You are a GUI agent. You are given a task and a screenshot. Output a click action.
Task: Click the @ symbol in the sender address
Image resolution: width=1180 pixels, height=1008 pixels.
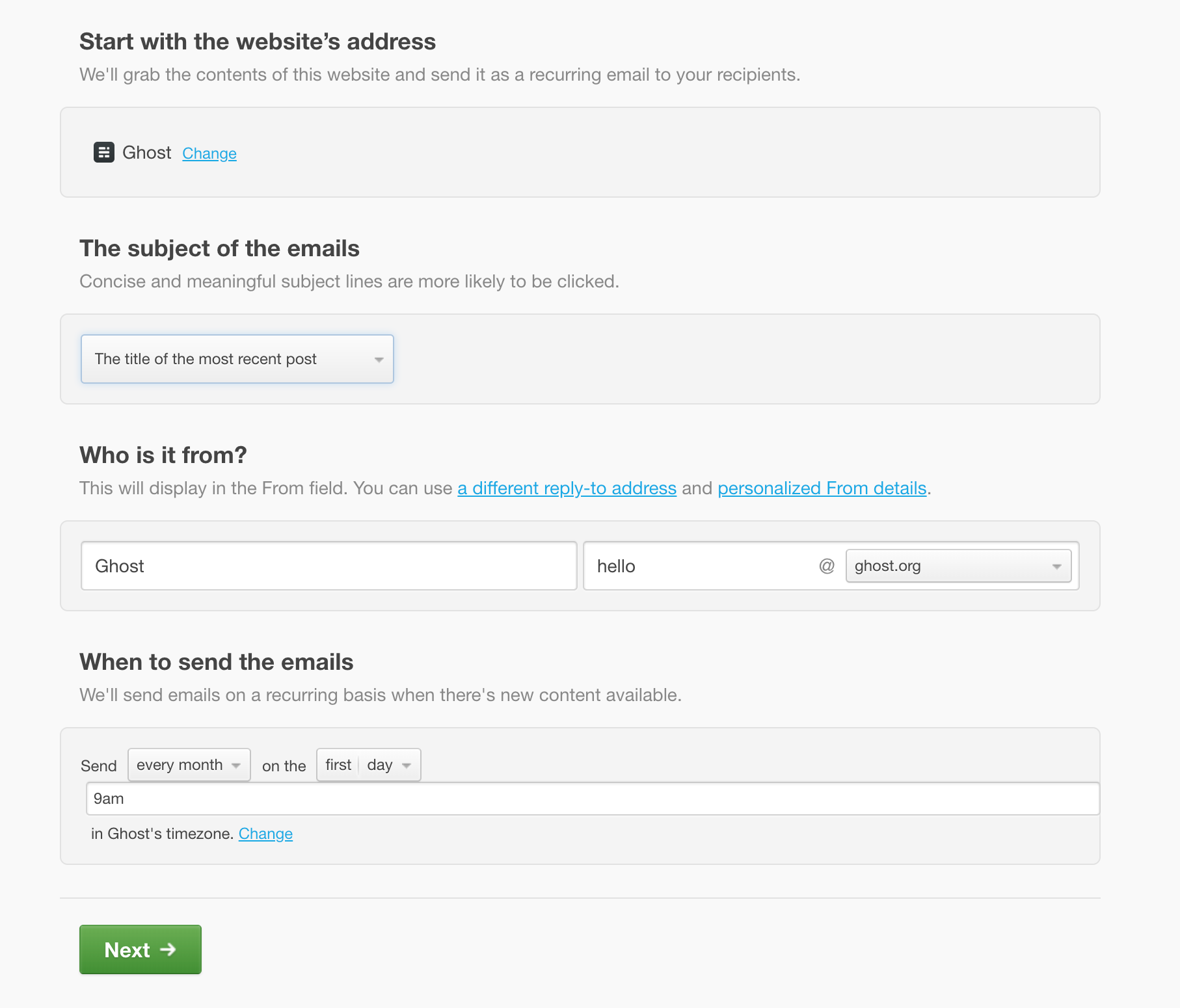[x=826, y=566]
